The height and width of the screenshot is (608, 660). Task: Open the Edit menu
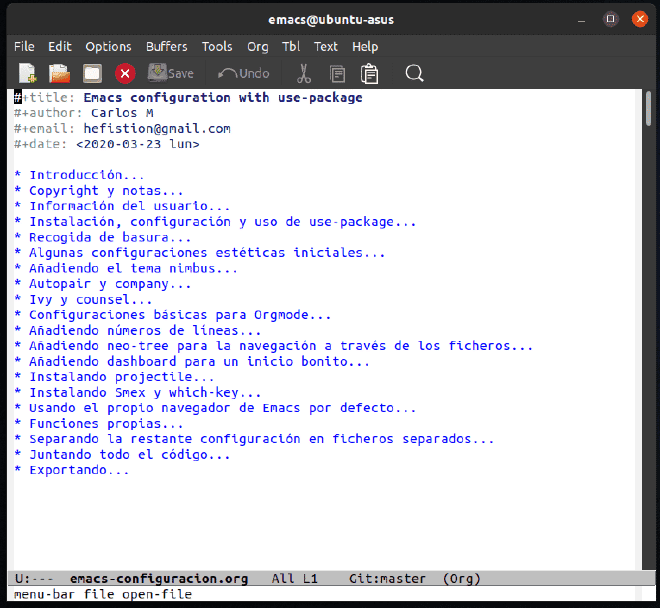pyautogui.click(x=60, y=46)
